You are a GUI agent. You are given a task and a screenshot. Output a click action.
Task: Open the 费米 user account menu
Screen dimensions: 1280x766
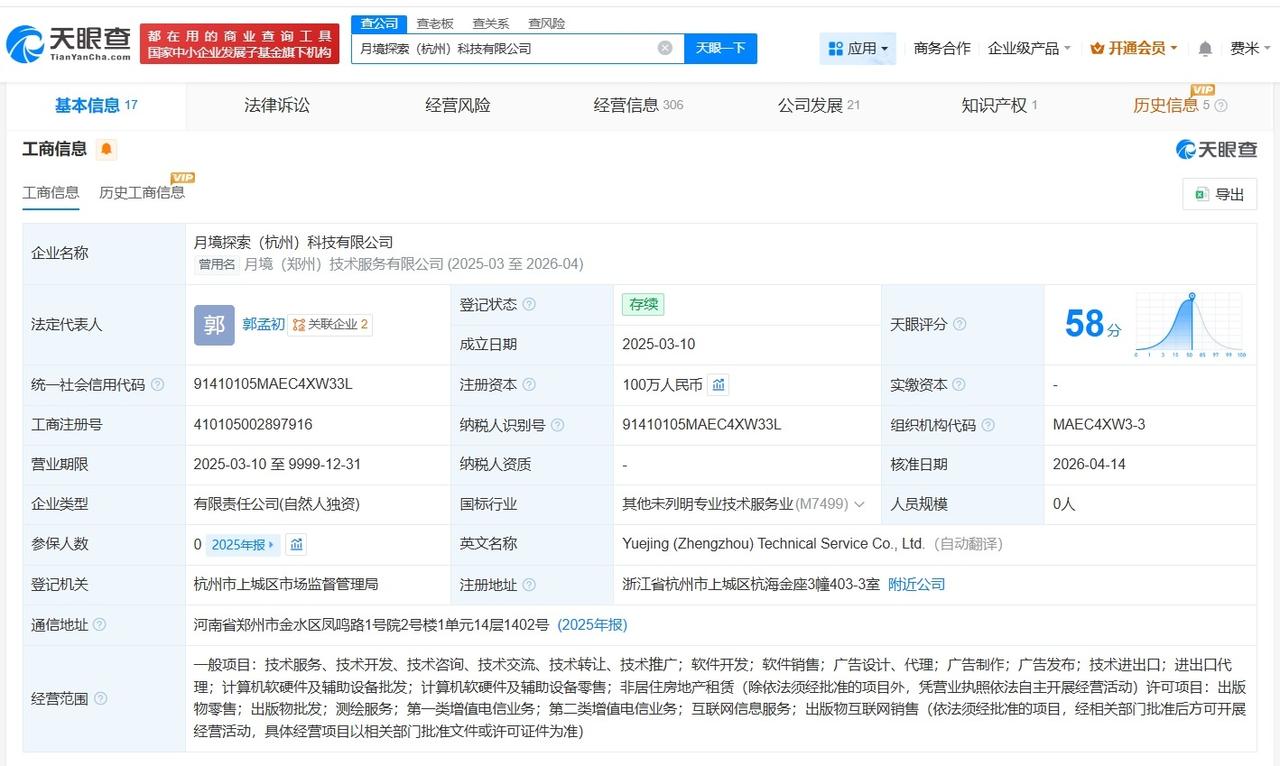[x=1250, y=48]
